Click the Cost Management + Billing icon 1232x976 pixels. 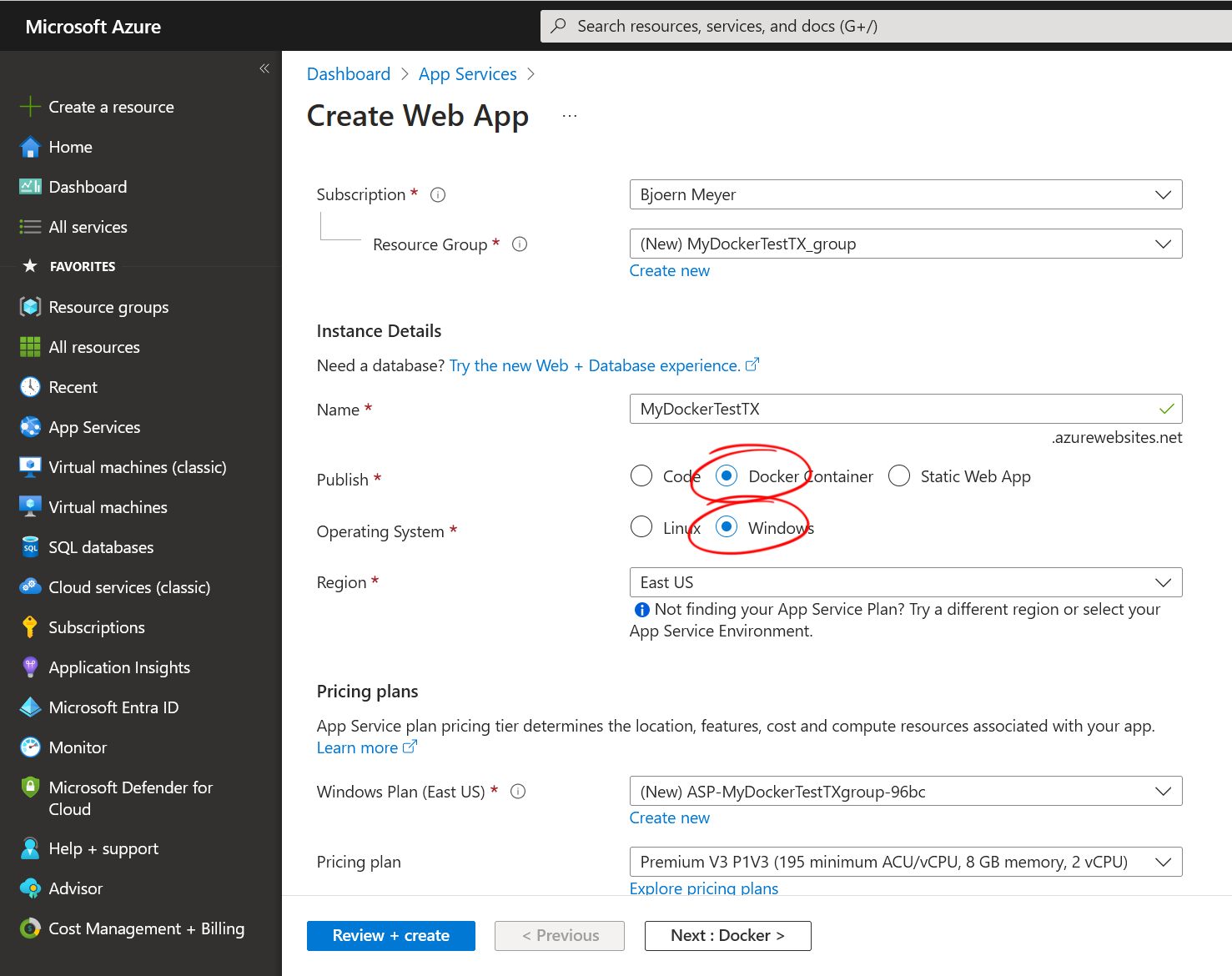[x=30, y=928]
